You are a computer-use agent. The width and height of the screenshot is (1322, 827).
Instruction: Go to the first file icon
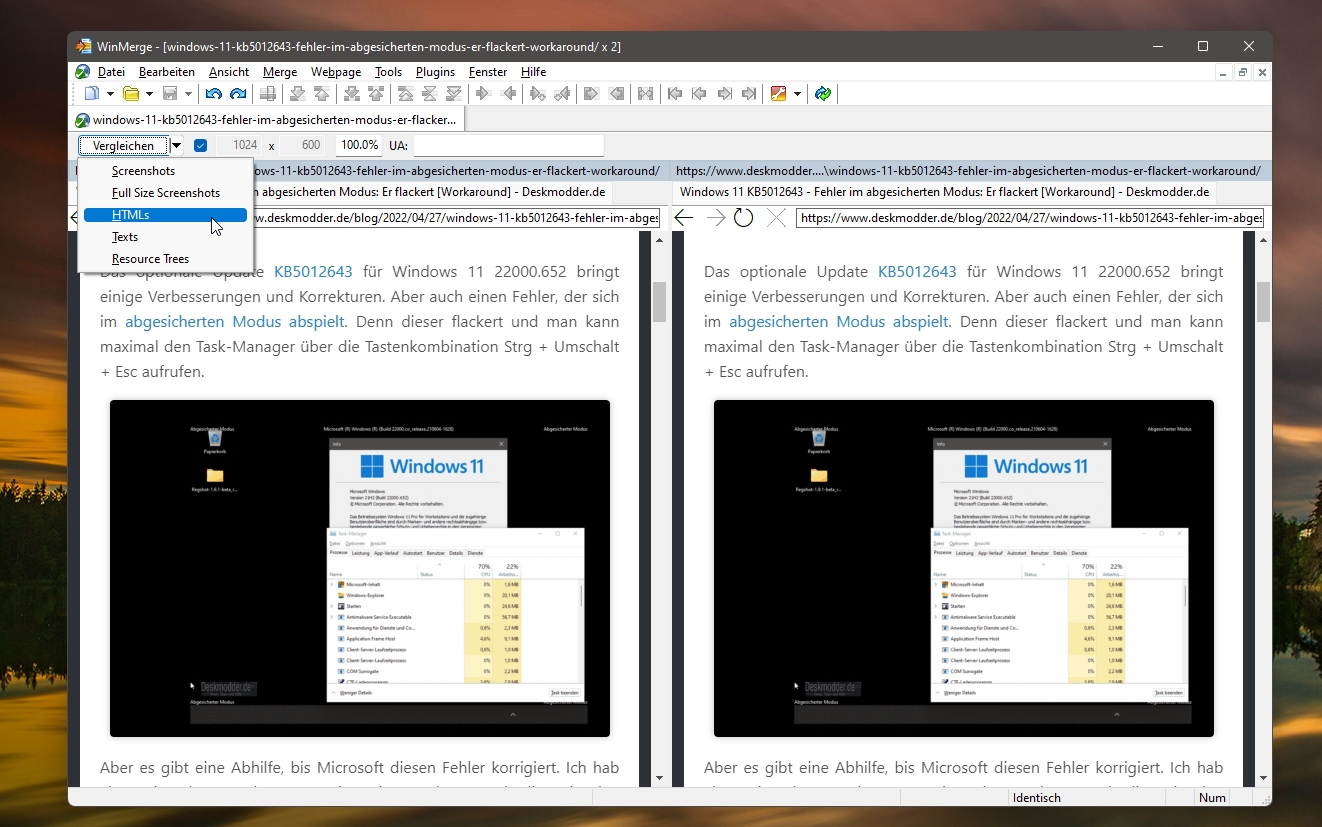(x=676, y=94)
